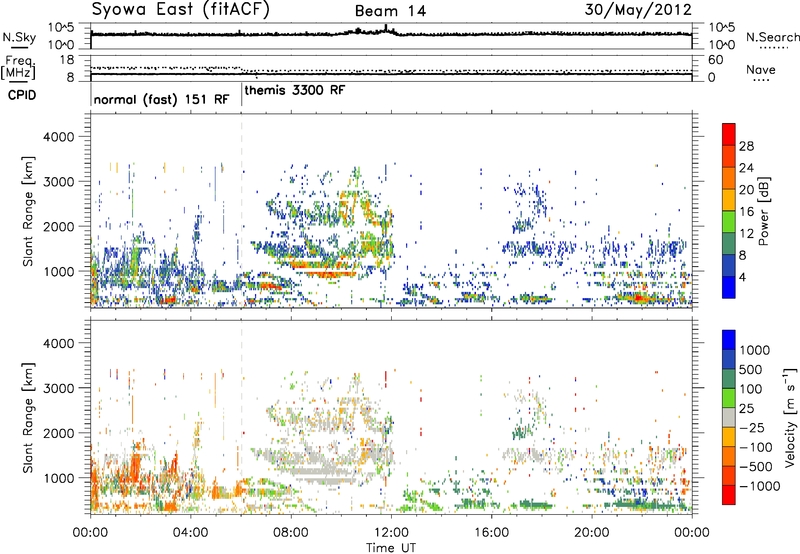Click the 'Velocity [m s-1]' colorbar label
Image resolution: width=800 pixels, height=554 pixels.
[x=790, y=417]
